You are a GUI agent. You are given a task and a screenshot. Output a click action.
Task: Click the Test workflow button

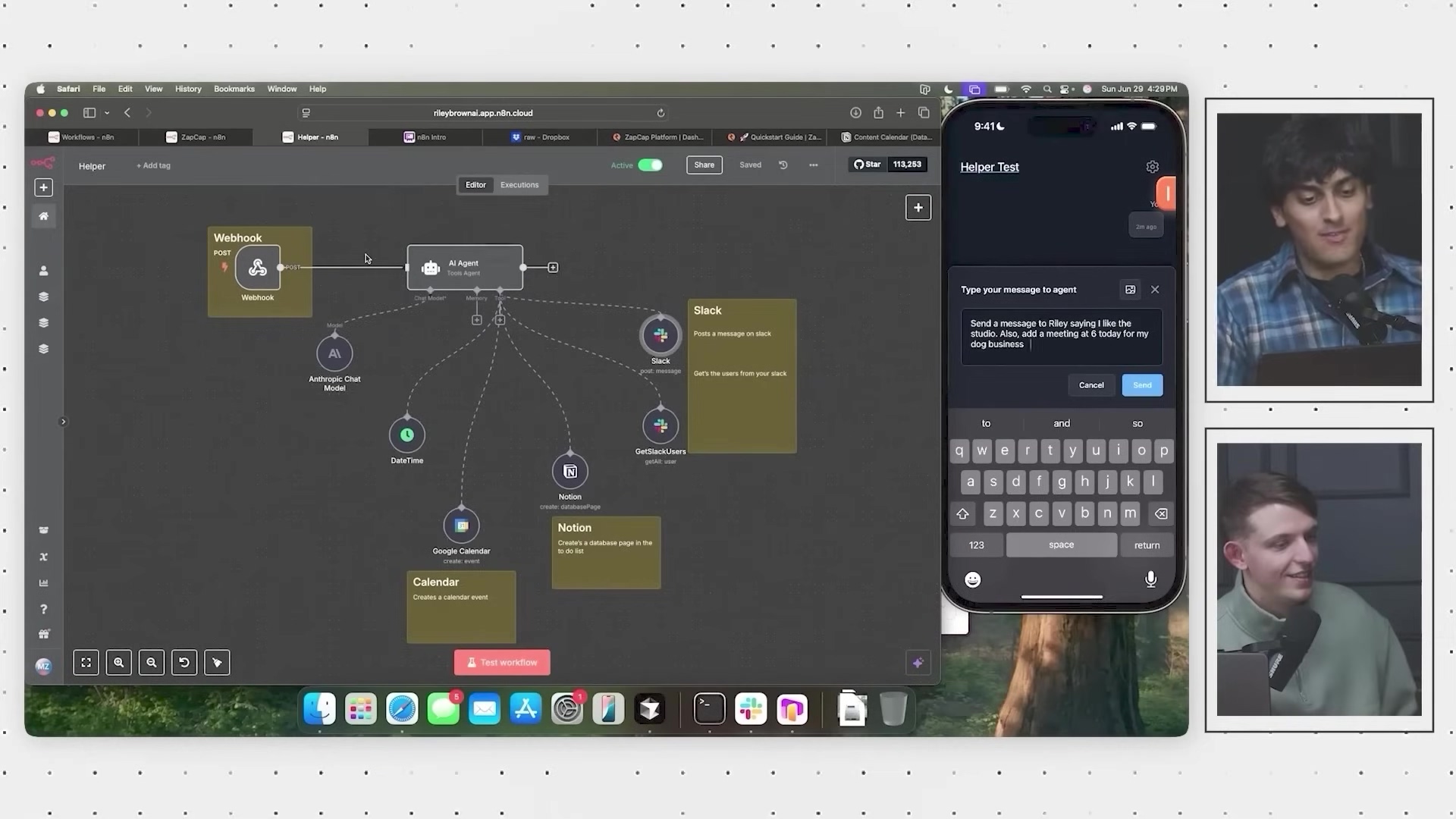(502, 663)
